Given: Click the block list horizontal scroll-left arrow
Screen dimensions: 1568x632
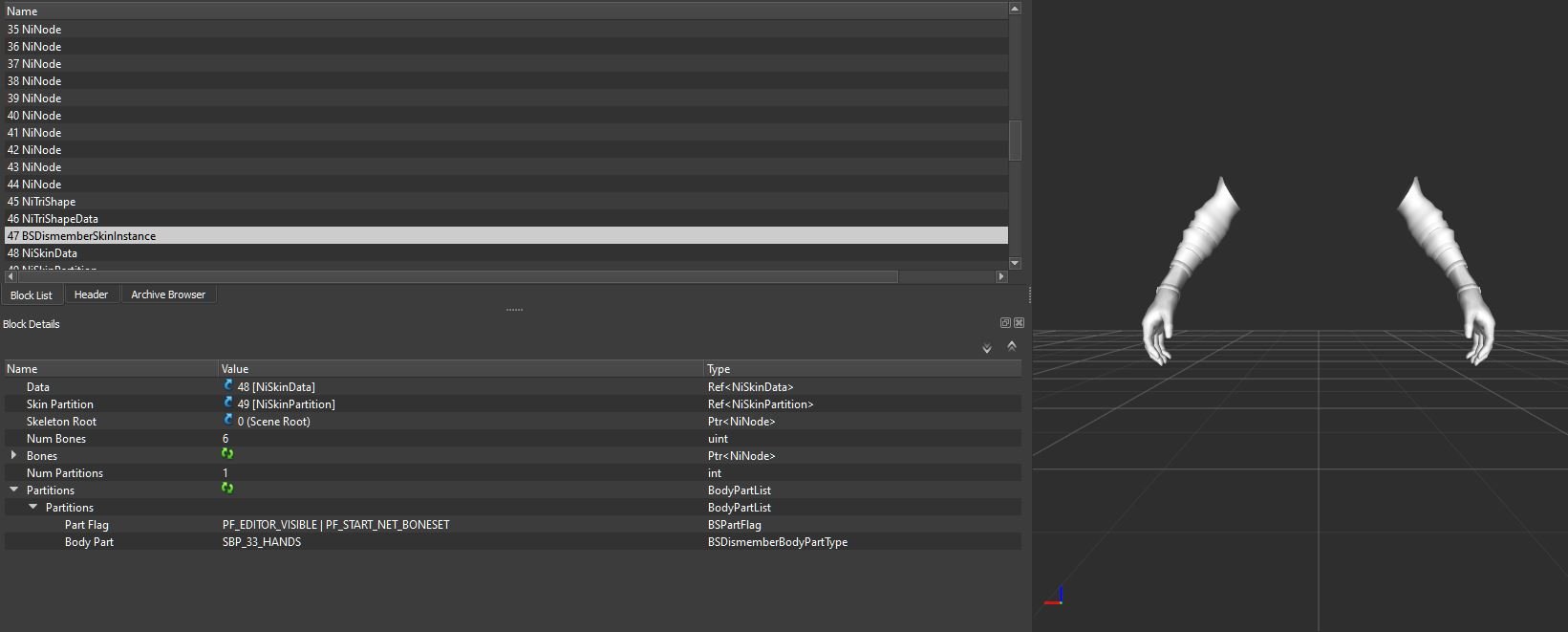Looking at the screenshot, I should 10,276.
